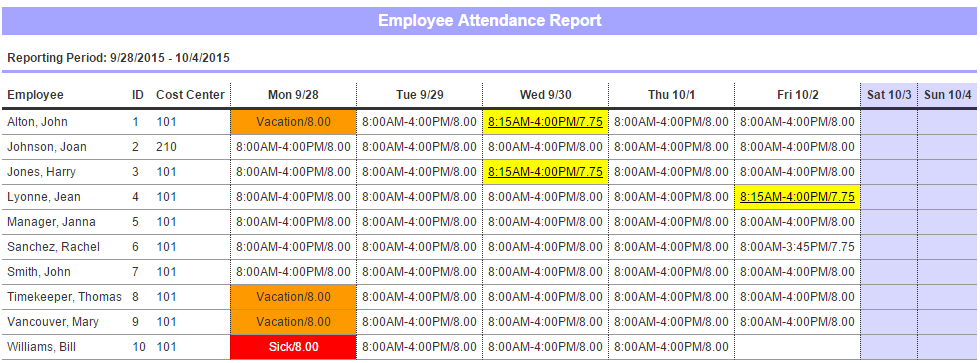Click Joan Johnson's cost center 210

pyautogui.click(x=166, y=147)
